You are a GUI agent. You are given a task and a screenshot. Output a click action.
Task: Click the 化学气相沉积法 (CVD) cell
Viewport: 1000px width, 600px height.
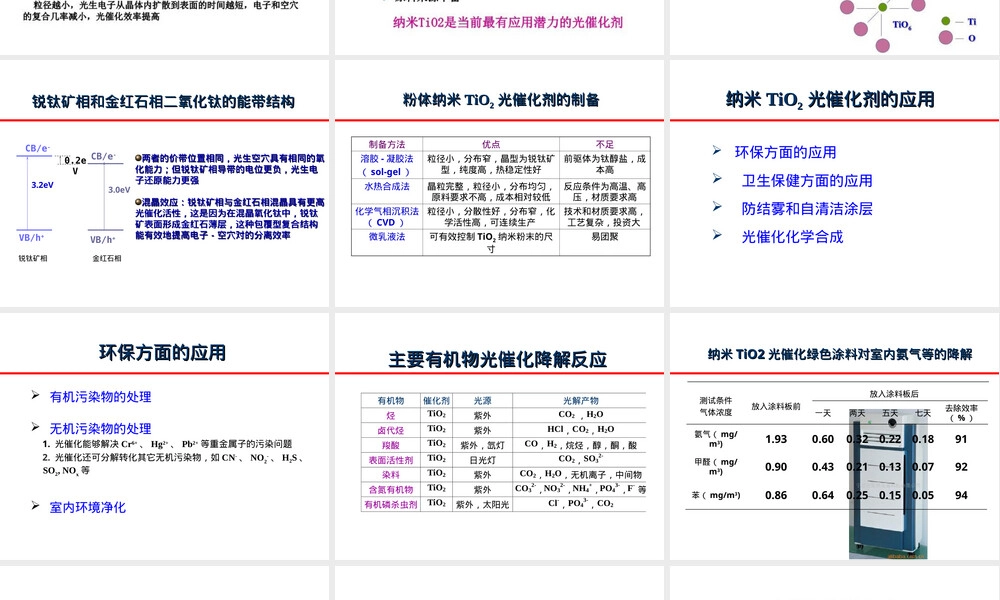pyautogui.click(x=386, y=217)
